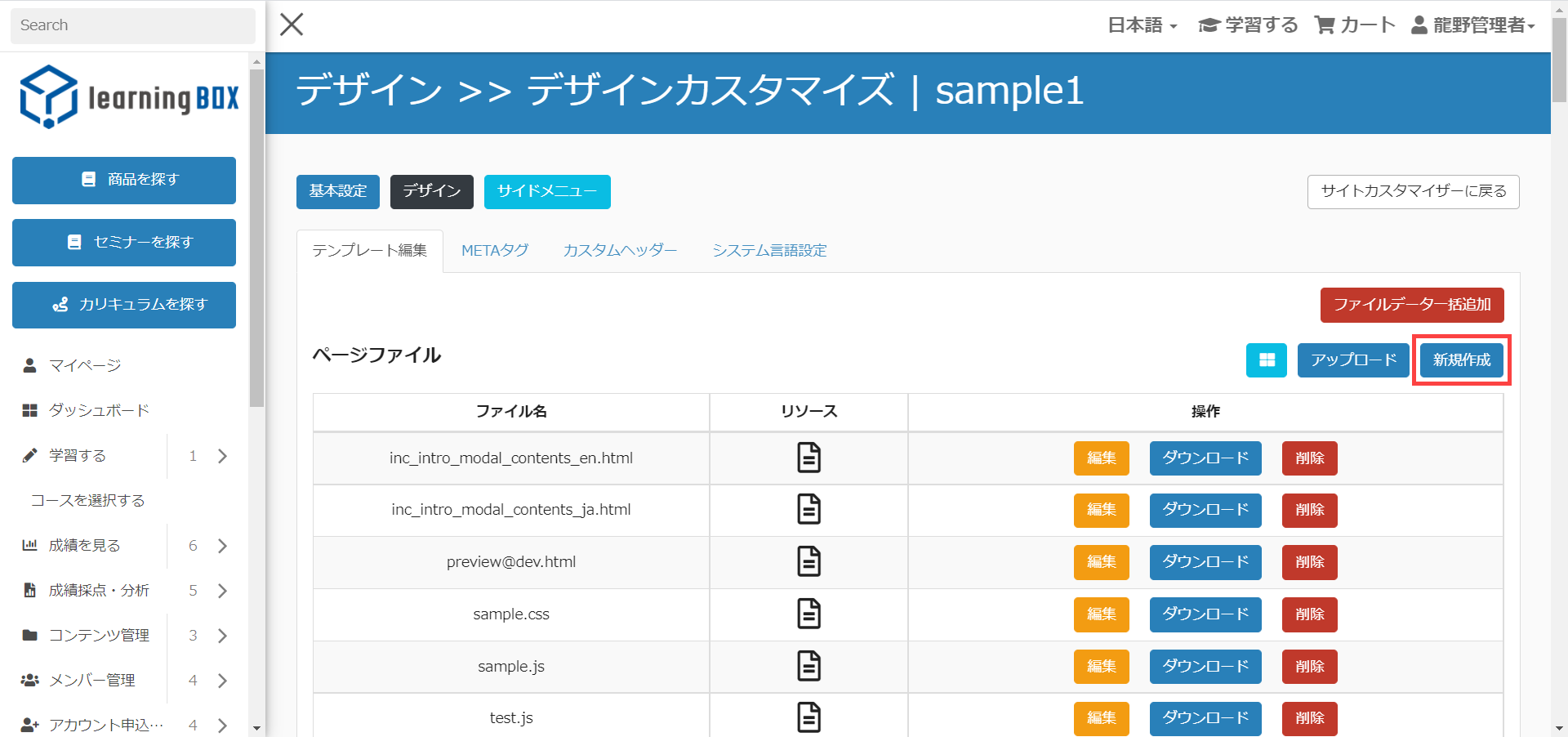This screenshot has height=737, width=1568.
Task: Click 編集 for sample.js
Action: [x=1101, y=666]
